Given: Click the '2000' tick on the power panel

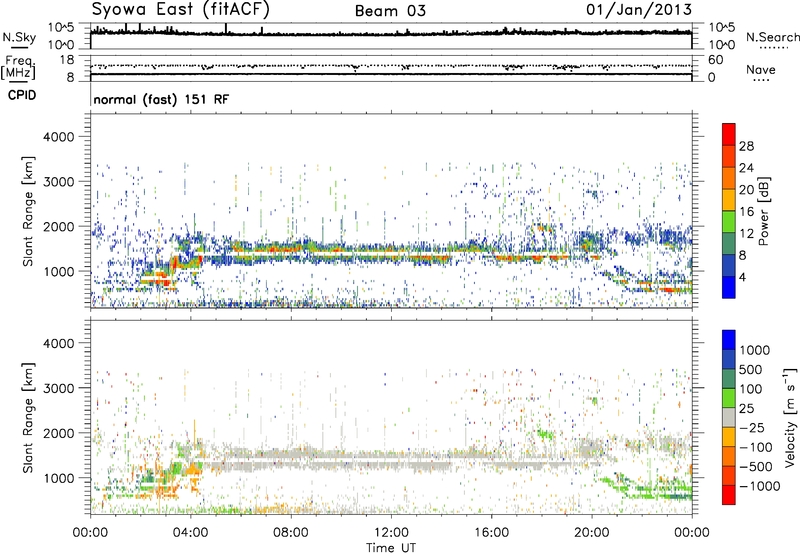Looking at the screenshot, I should coord(58,226).
